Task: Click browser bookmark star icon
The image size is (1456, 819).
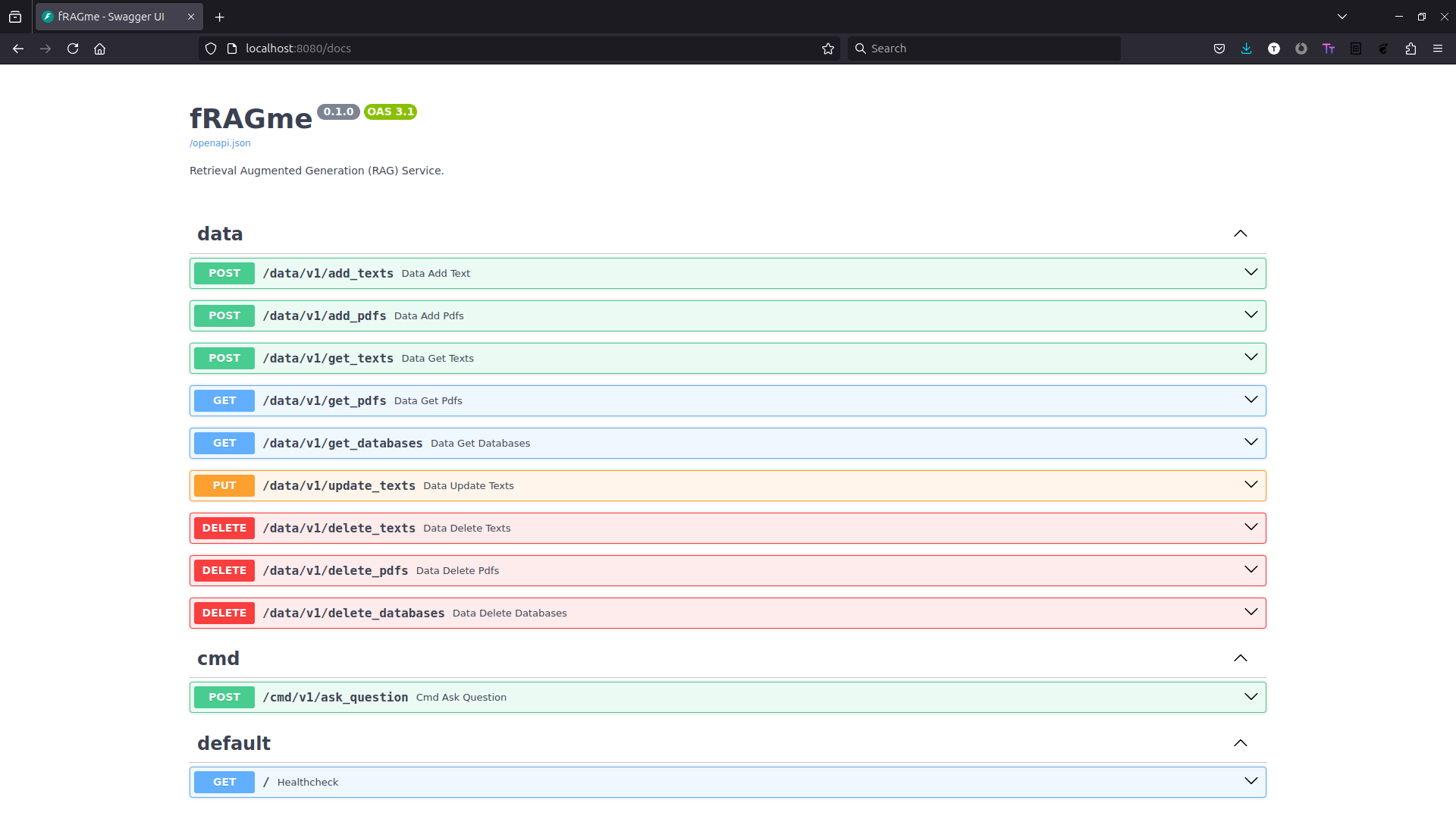Action: click(828, 48)
